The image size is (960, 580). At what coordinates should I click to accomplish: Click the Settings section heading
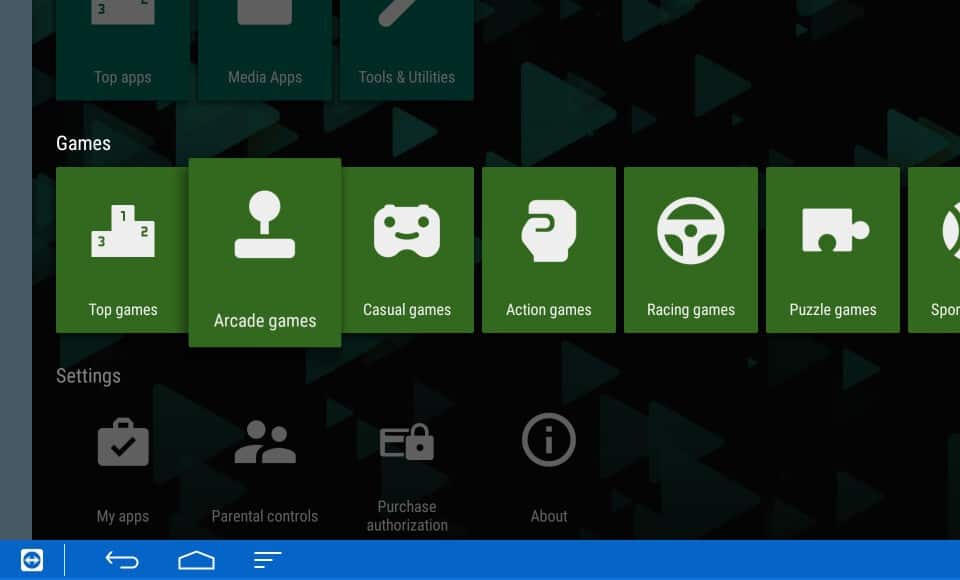tap(88, 376)
